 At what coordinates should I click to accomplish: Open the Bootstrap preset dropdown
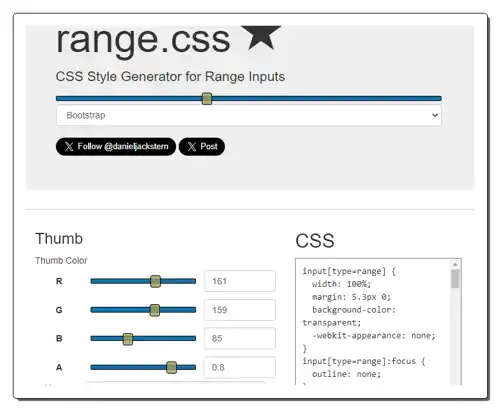coord(249,115)
